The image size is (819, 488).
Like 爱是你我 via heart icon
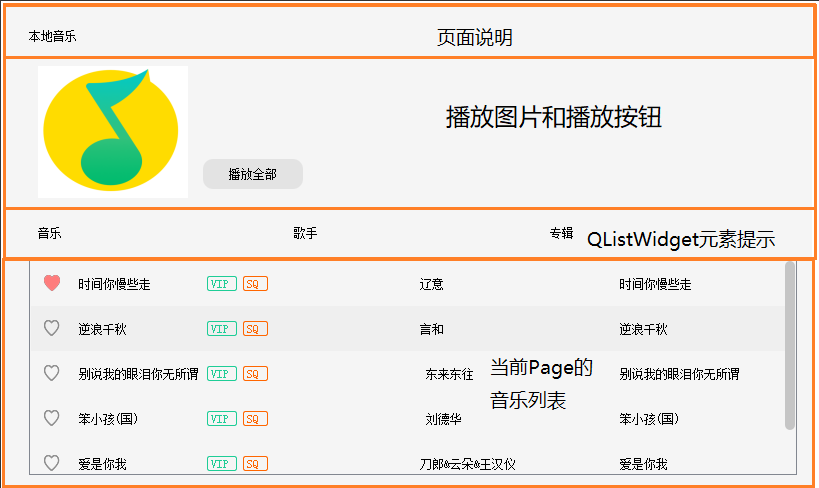coord(52,463)
